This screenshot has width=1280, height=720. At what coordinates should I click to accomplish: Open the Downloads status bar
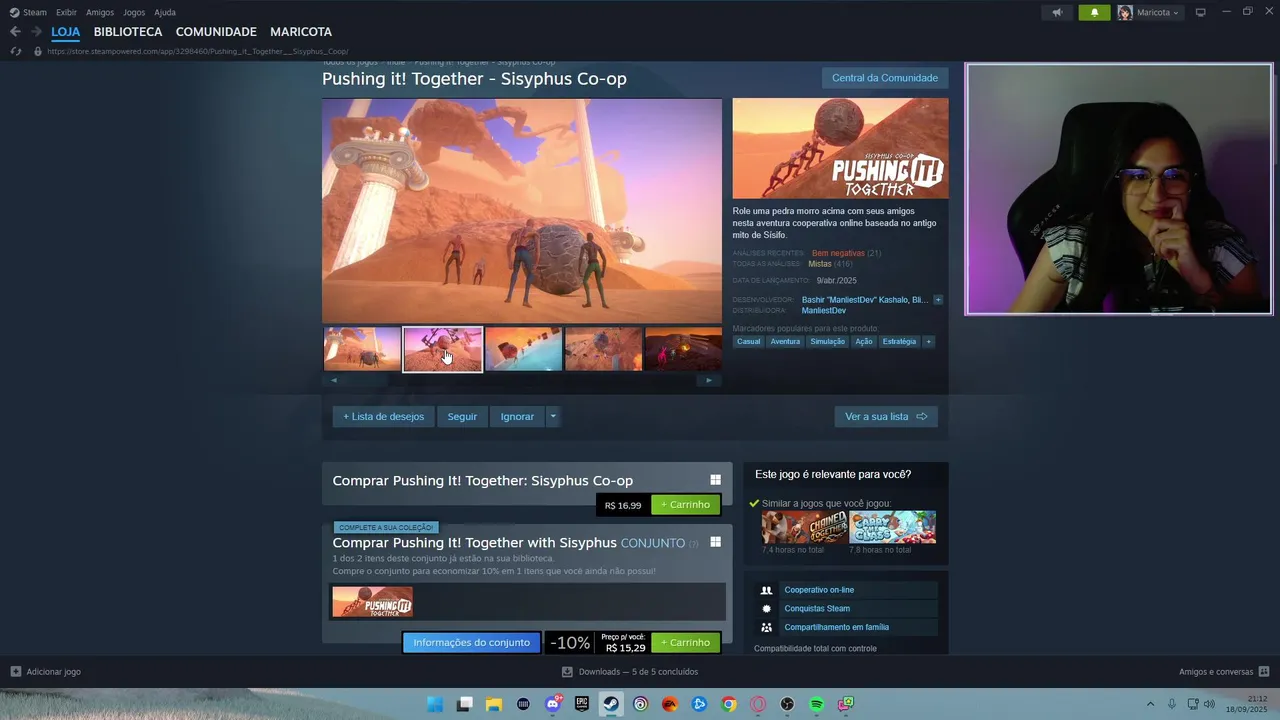630,672
